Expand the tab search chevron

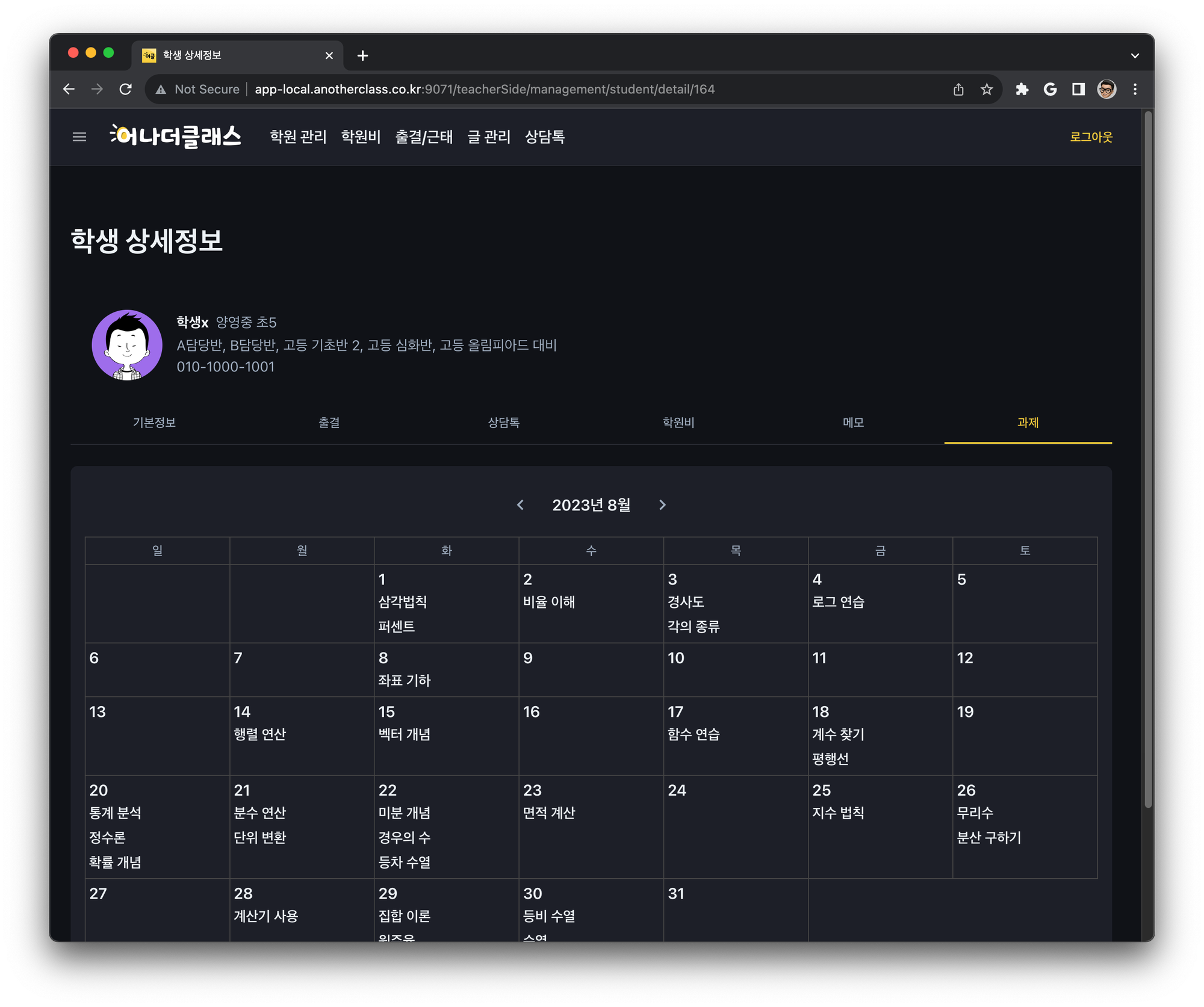tap(1135, 55)
